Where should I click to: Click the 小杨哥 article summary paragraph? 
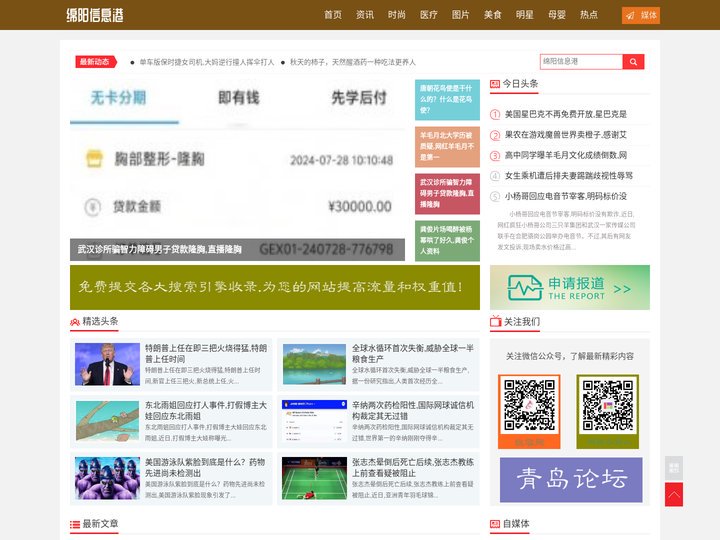click(566, 231)
